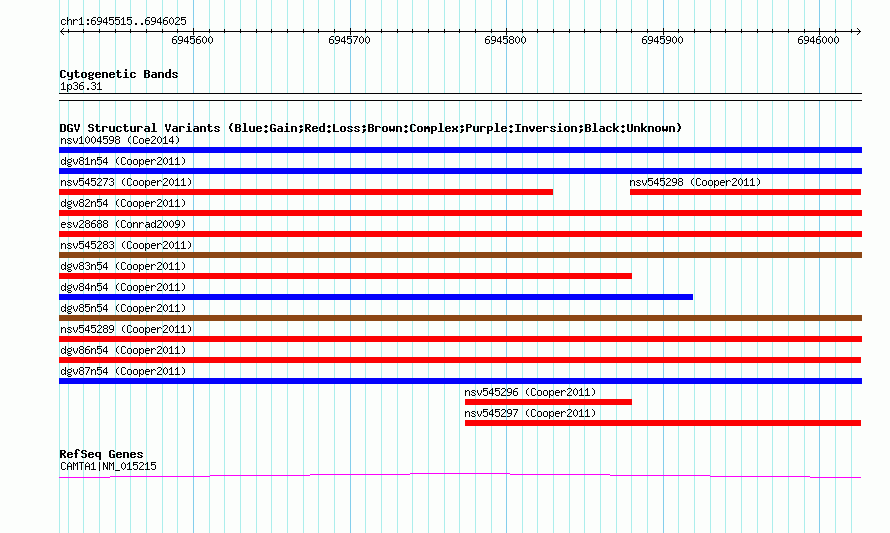Open dgv87n54 (Cooper2011) variant label

123,371
